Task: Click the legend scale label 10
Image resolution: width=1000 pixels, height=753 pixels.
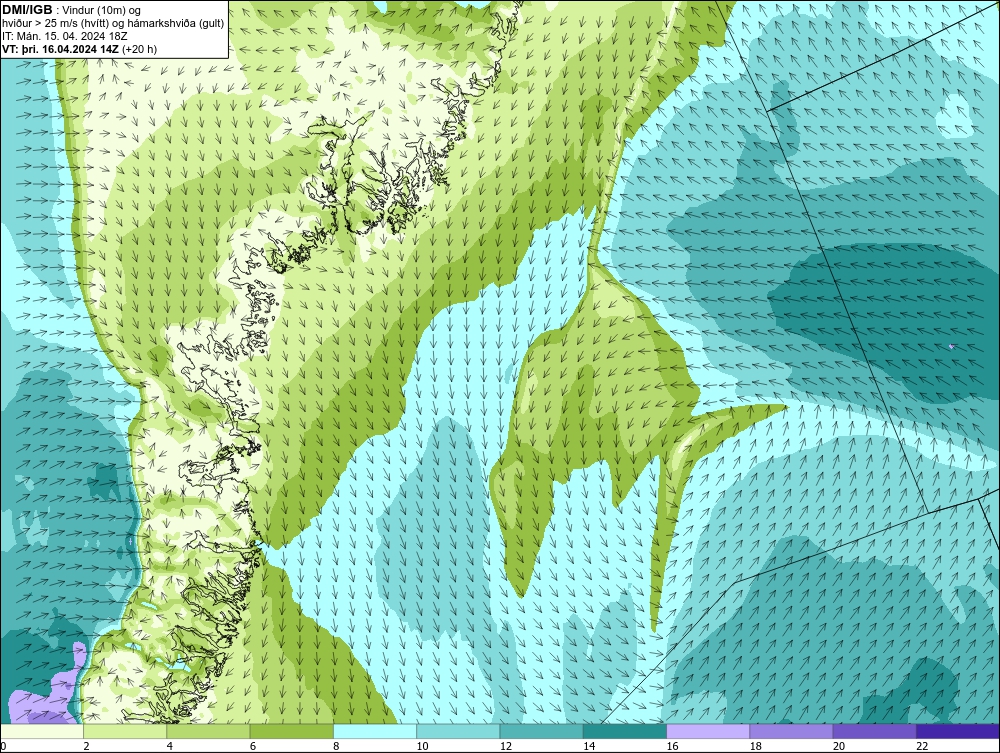Action: click(x=422, y=746)
